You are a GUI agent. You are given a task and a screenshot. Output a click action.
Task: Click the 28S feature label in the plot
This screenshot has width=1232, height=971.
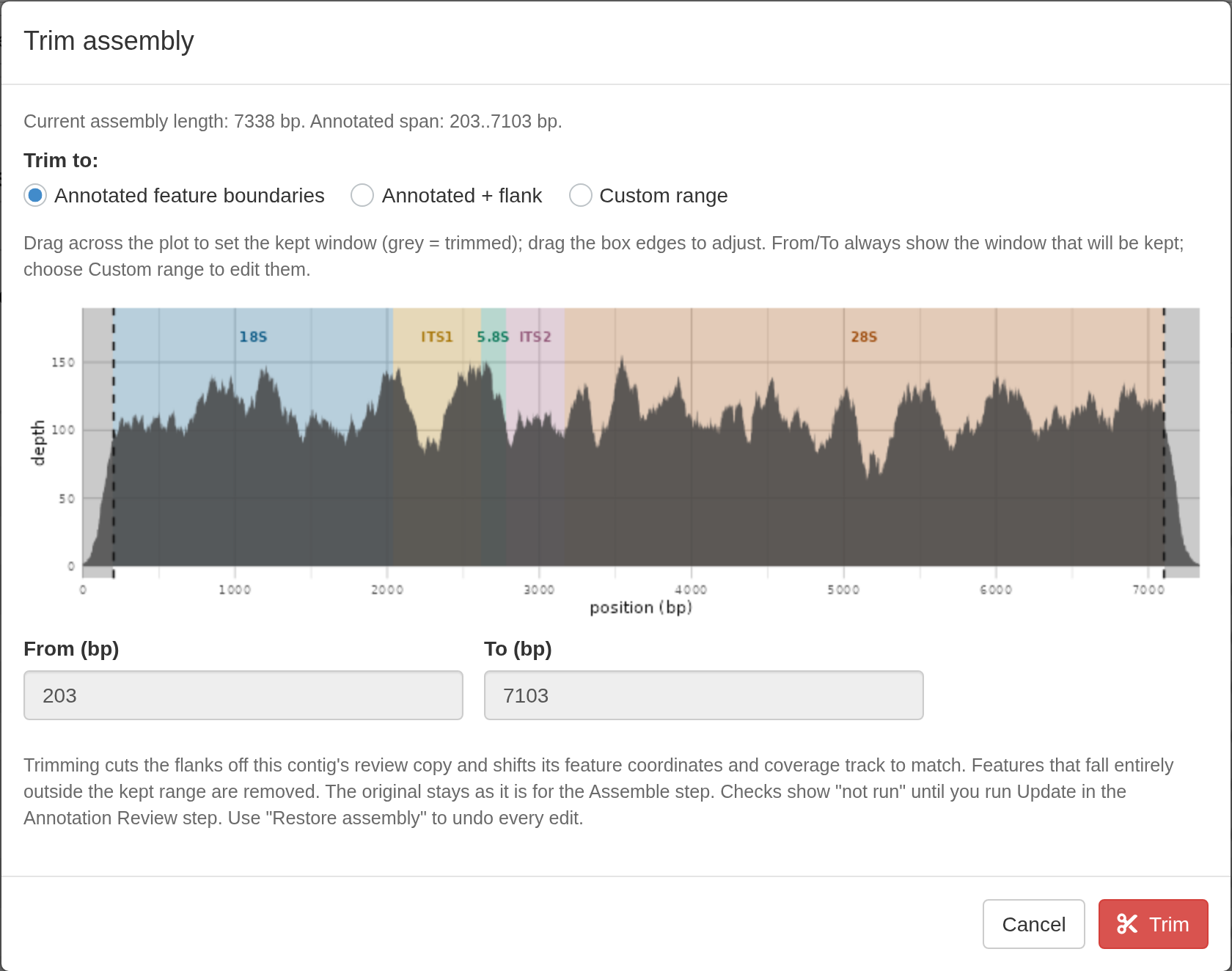point(864,337)
